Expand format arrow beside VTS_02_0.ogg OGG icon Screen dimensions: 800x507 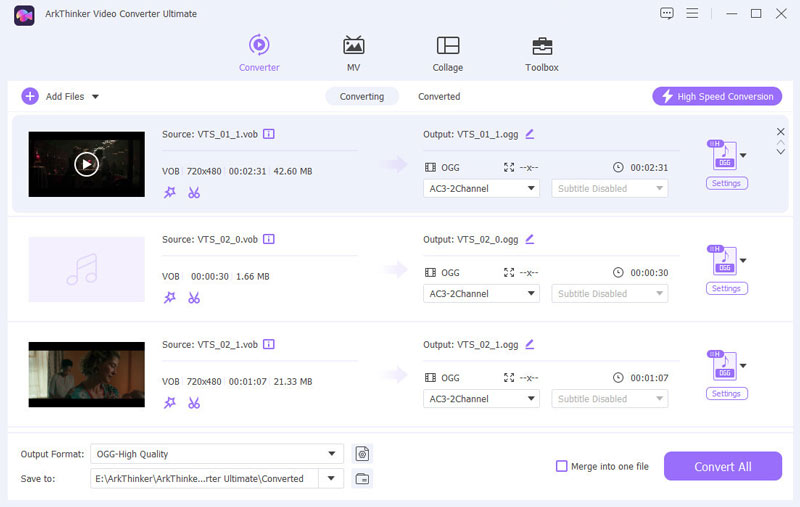coord(743,260)
